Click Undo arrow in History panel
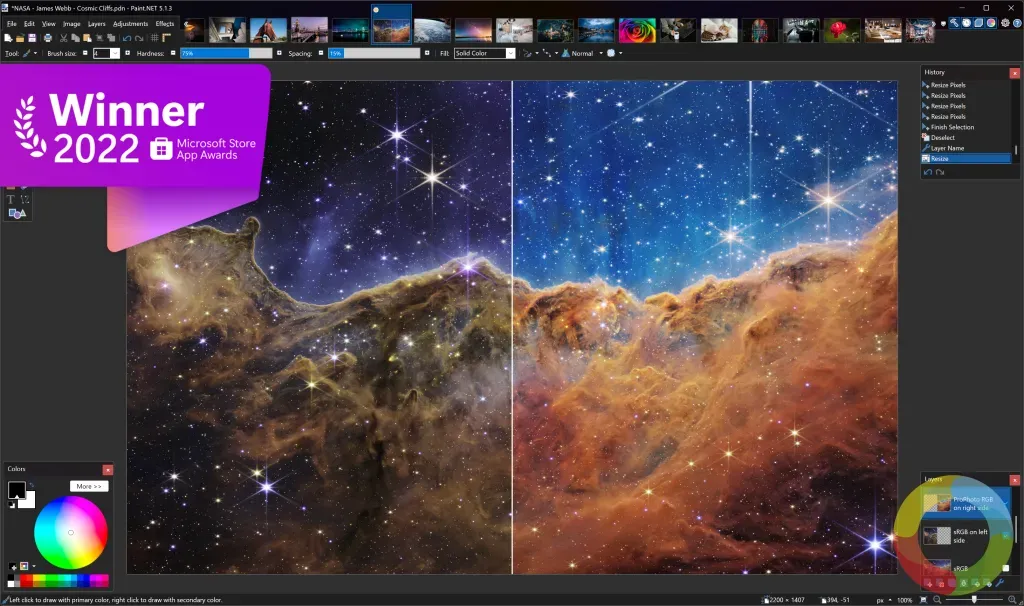Image resolution: width=1024 pixels, height=606 pixels. 928,172
